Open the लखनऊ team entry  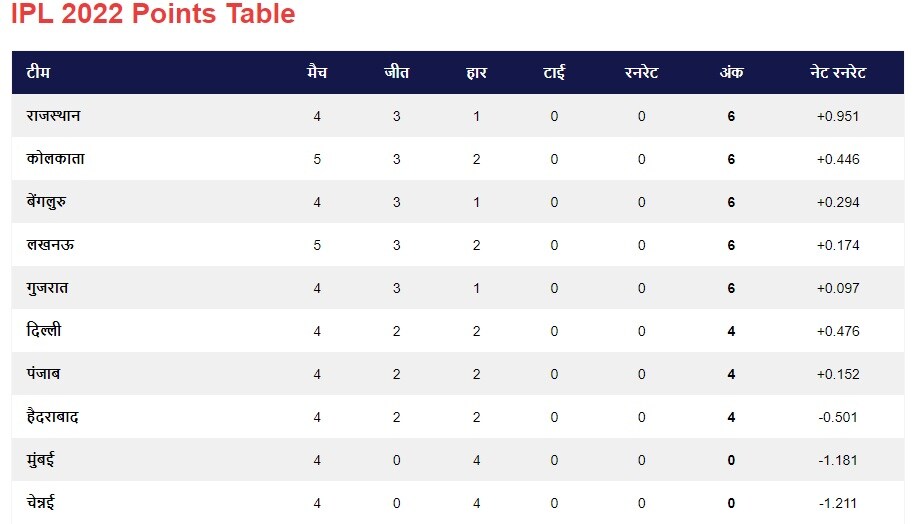[50, 245]
